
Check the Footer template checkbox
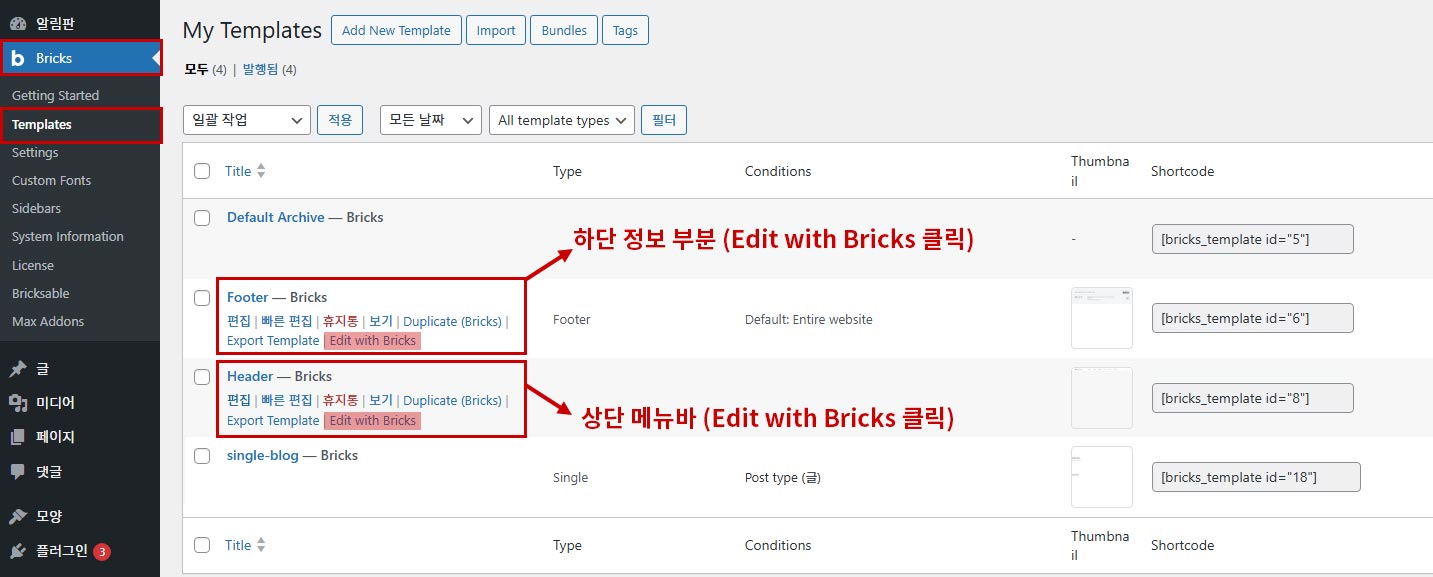[202, 298]
